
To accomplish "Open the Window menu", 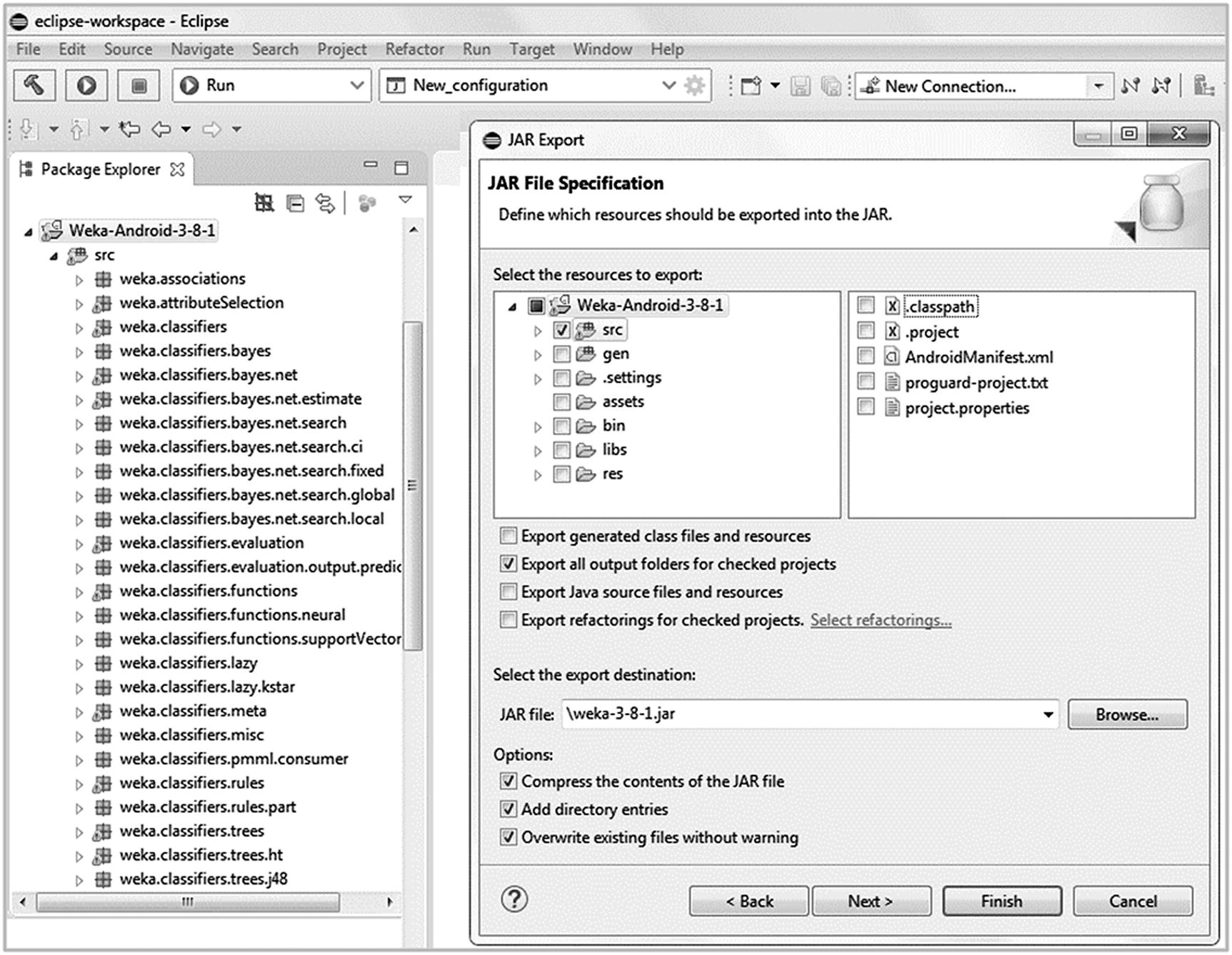I will [602, 49].
